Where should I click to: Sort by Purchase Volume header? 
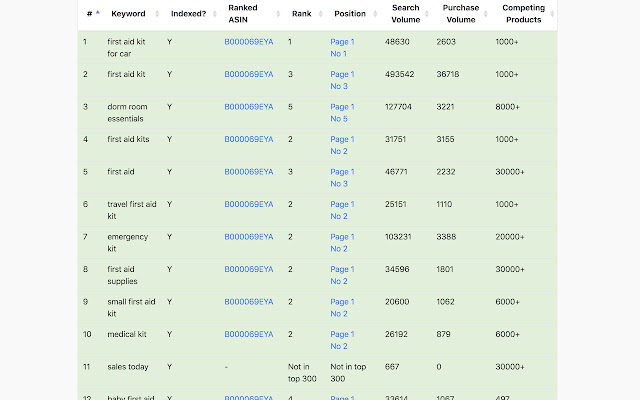click(460, 14)
